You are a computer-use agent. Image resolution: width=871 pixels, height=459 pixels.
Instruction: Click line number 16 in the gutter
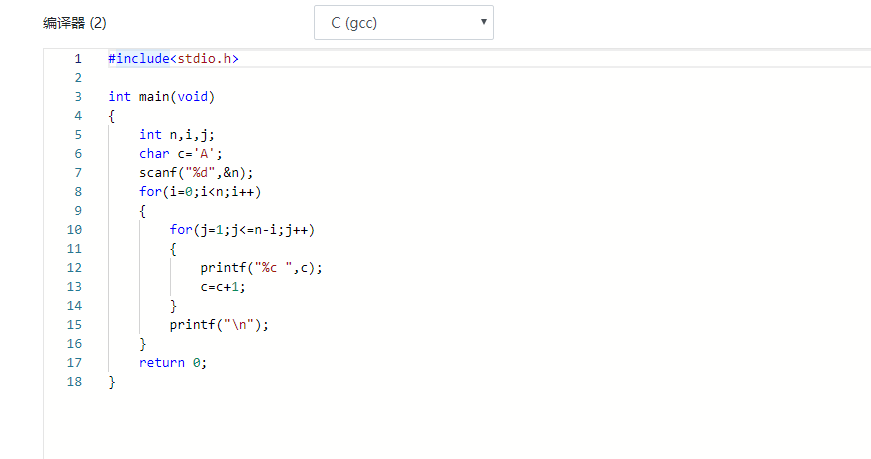click(x=74, y=343)
